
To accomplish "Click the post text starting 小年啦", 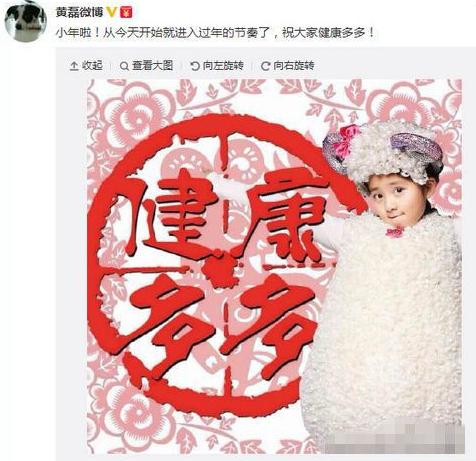I will point(216,33).
